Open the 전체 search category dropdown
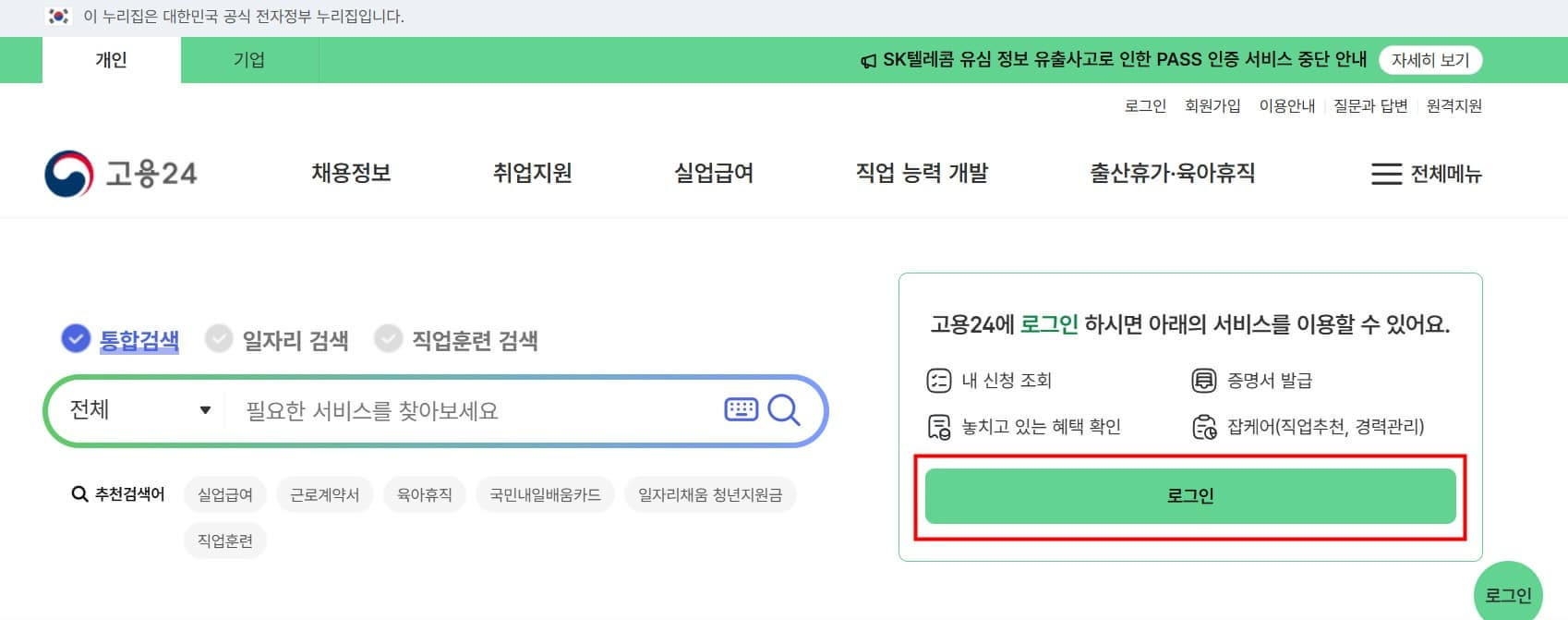The width and height of the screenshot is (1568, 620). click(x=137, y=410)
